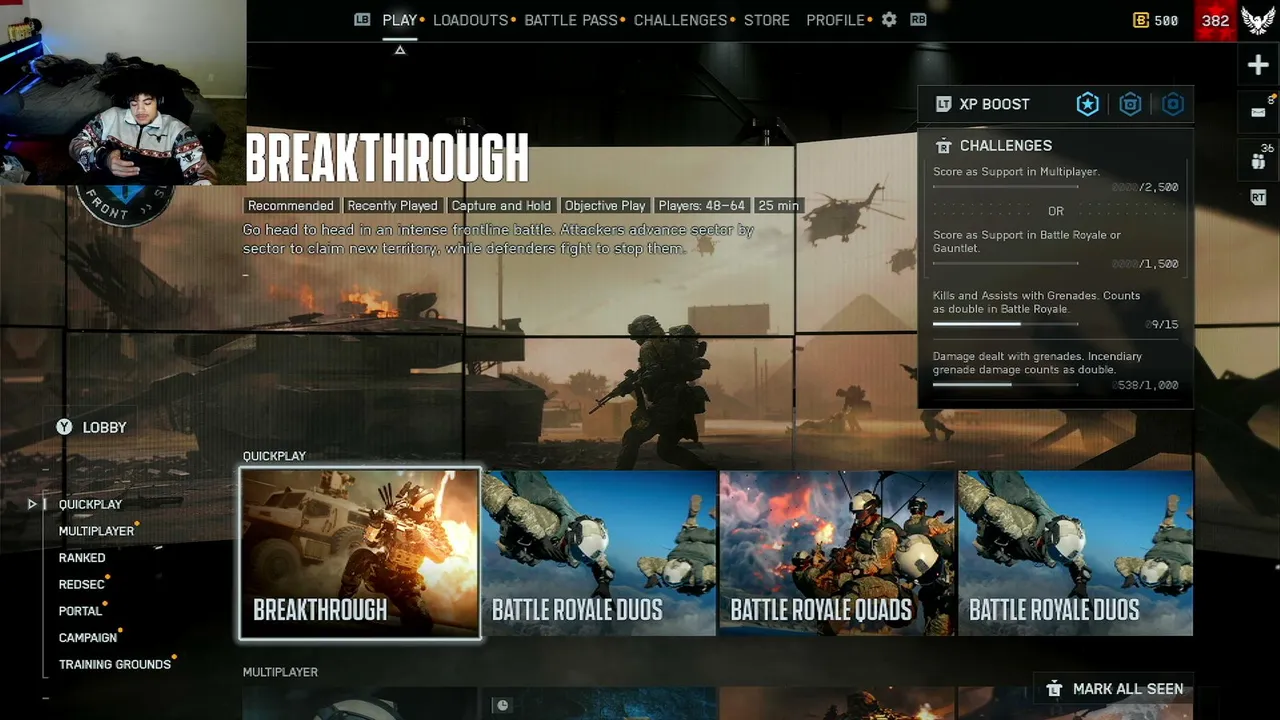This screenshot has height=720, width=1280.
Task: Click the LB bumper icon in top navigation
Action: [362, 20]
